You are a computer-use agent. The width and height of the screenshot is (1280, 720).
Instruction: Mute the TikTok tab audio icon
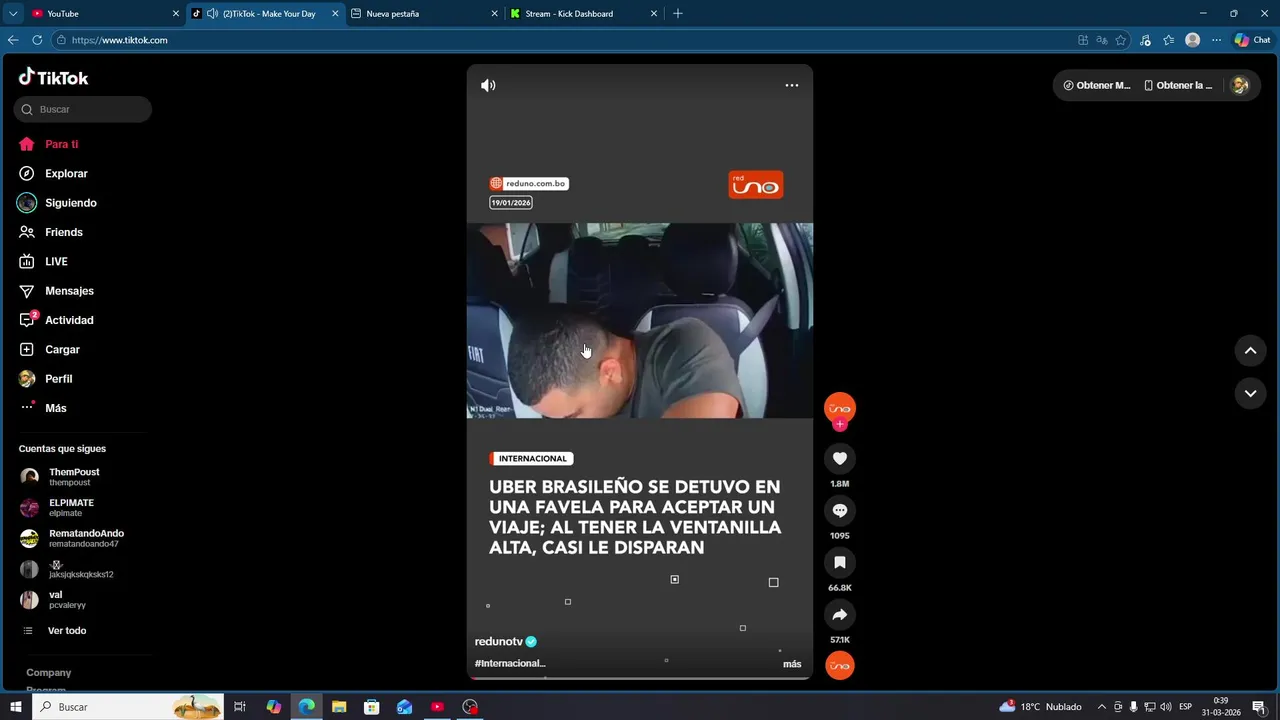(x=212, y=13)
